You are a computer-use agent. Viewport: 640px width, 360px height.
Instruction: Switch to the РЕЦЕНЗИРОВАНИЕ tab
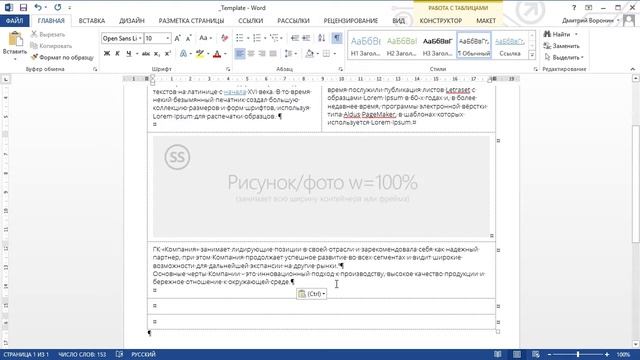click(x=351, y=20)
